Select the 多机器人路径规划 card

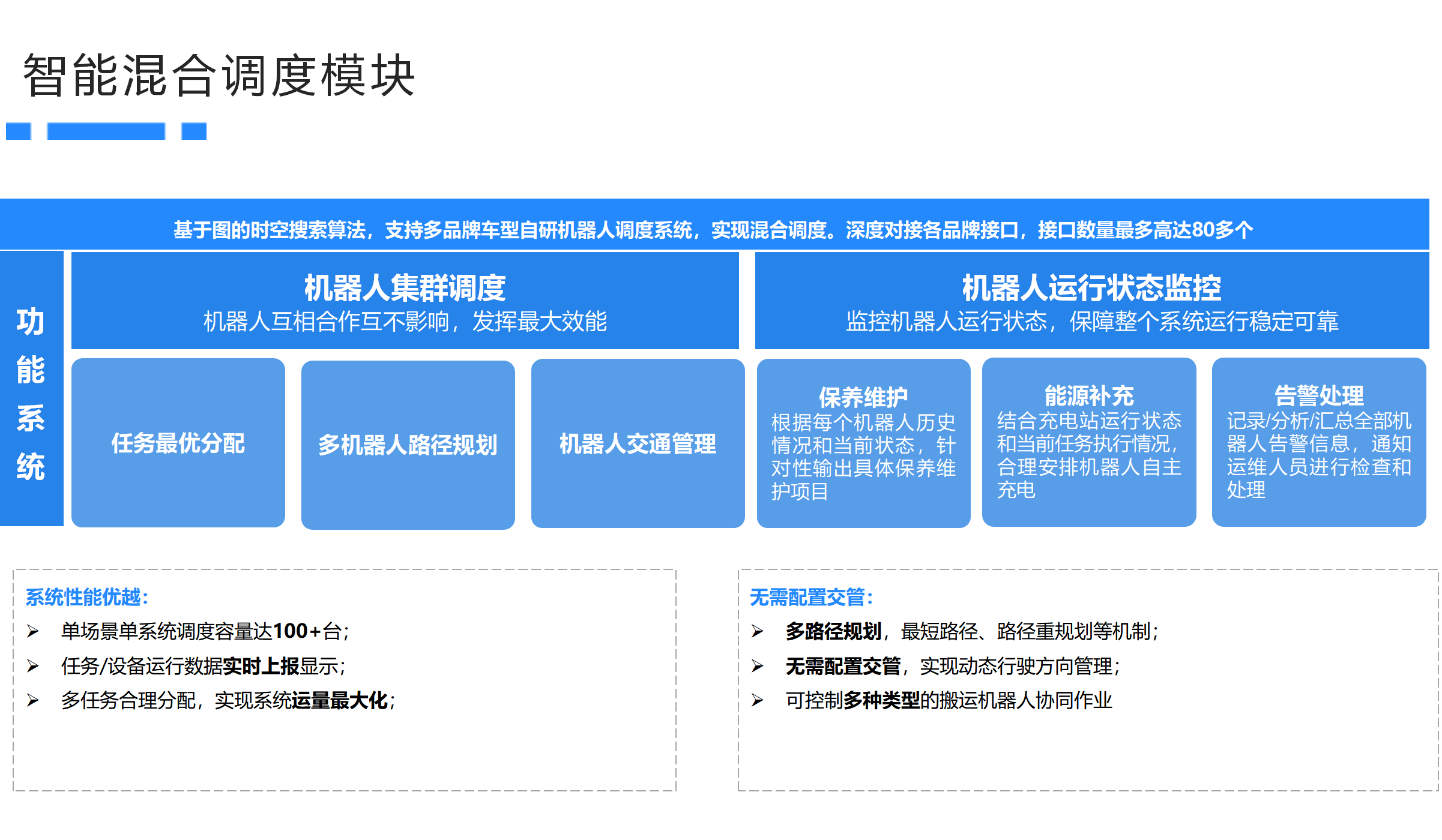coord(408,445)
